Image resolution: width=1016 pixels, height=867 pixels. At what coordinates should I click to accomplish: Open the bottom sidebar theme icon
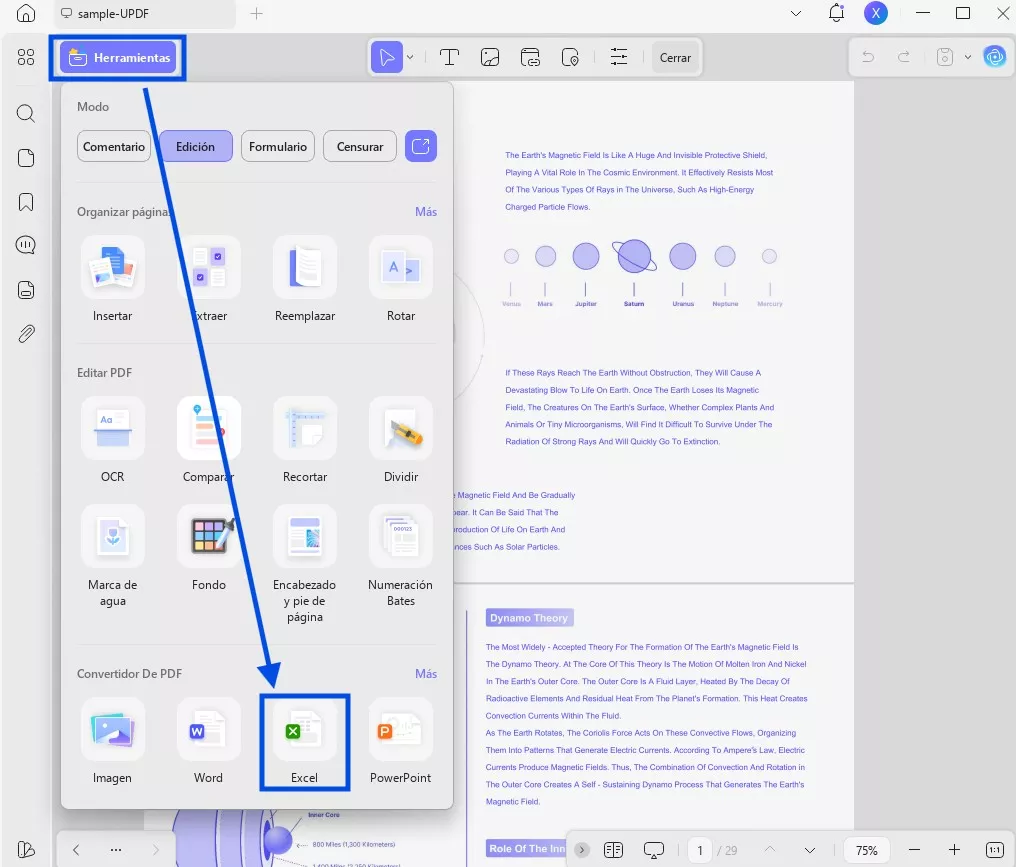tap(26, 850)
